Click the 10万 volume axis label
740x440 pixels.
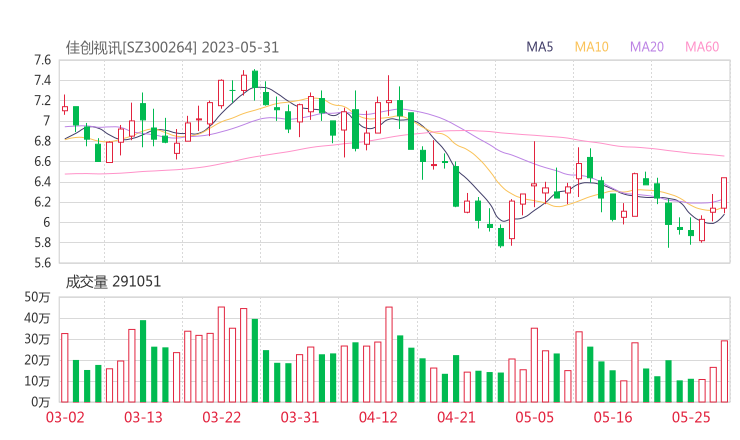[x=37, y=381]
